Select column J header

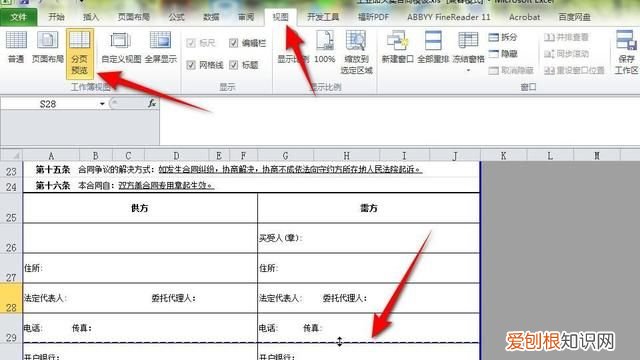point(455,156)
